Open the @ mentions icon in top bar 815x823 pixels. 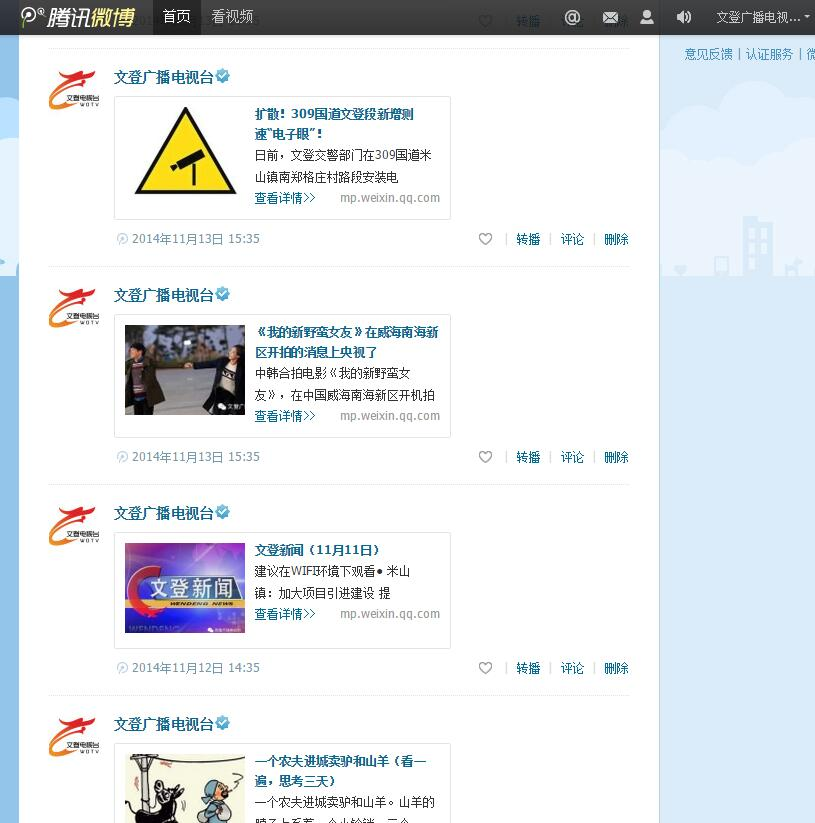point(572,17)
